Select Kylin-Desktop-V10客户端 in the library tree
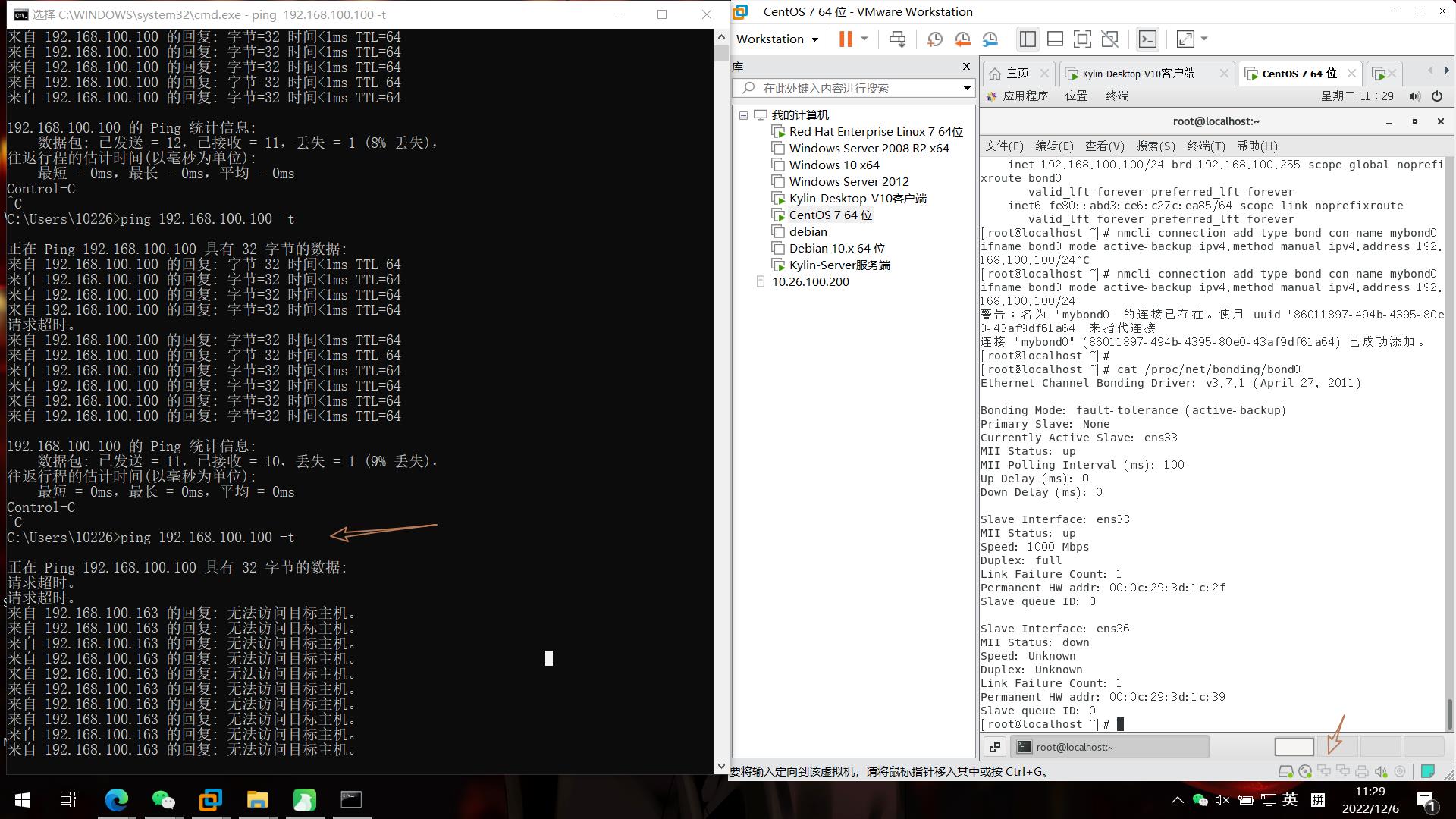The width and height of the screenshot is (1456, 819). [x=857, y=199]
